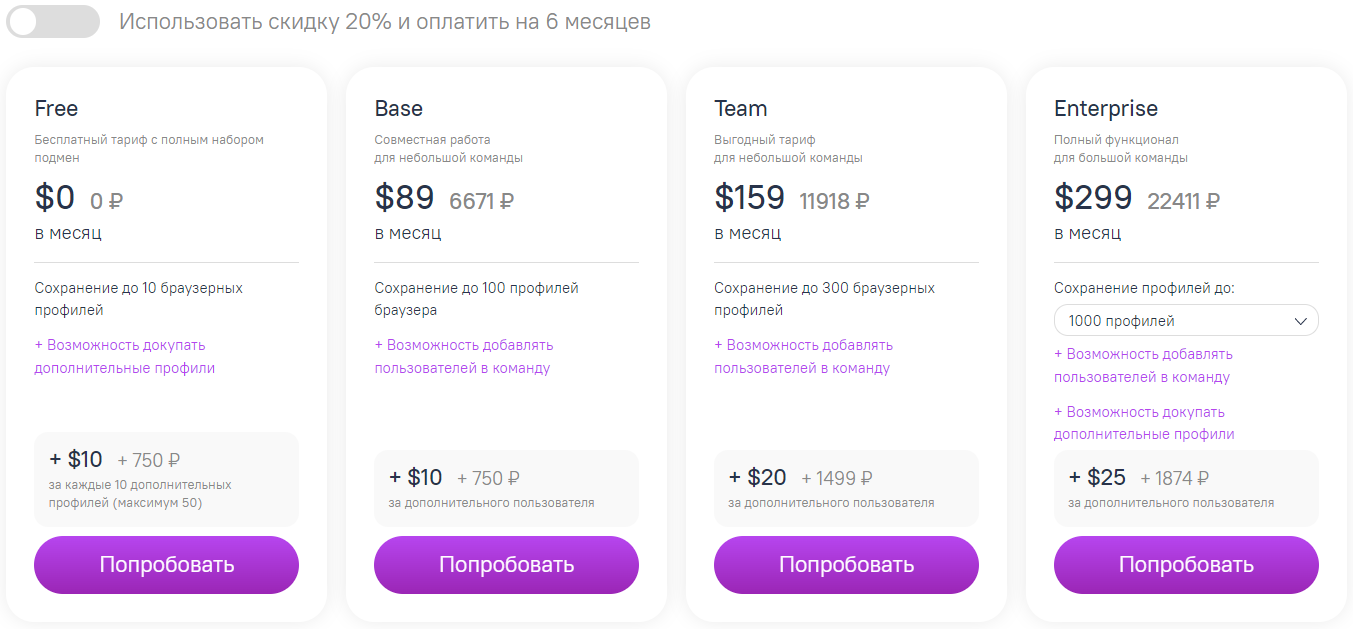1353x629 pixels.
Task: Click the discount label text beside toggle
Action: 385,21
